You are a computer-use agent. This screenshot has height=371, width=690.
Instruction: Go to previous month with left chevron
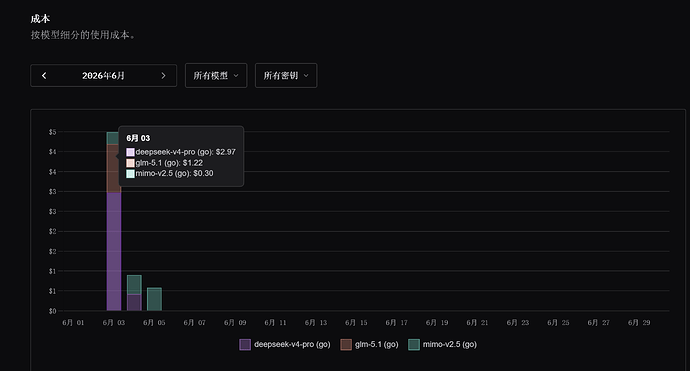(44, 76)
